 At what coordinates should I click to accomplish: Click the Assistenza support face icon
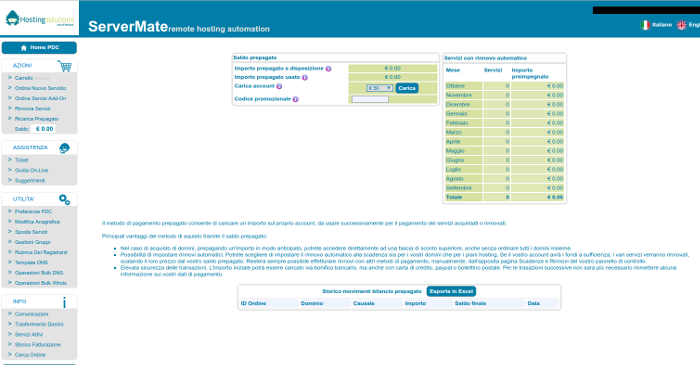pyautogui.click(x=64, y=148)
